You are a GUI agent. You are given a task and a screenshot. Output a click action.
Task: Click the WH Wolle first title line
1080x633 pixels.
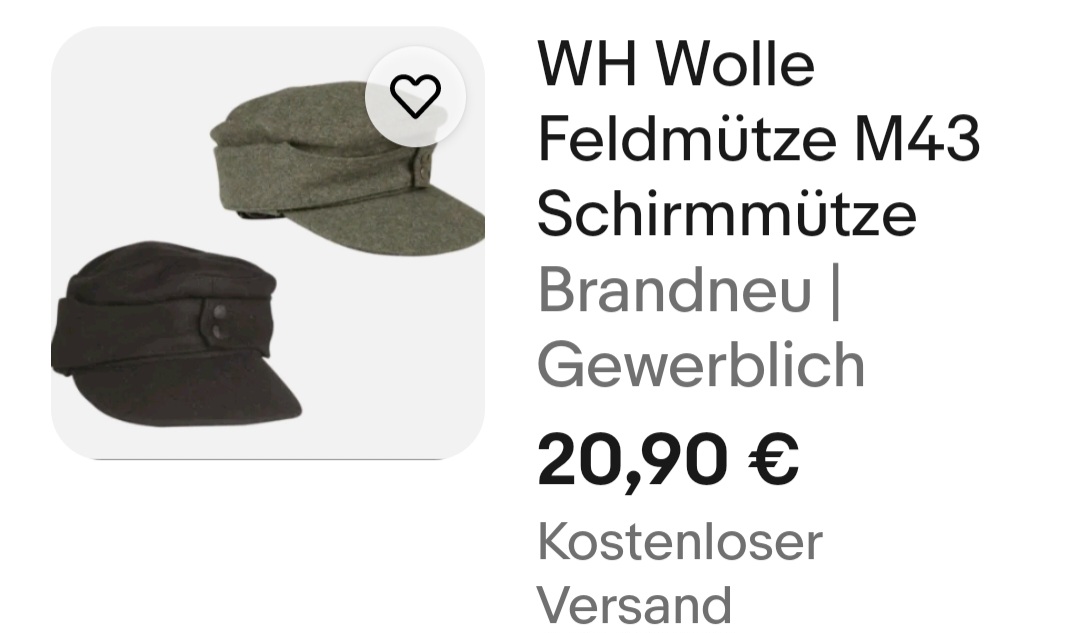(676, 64)
